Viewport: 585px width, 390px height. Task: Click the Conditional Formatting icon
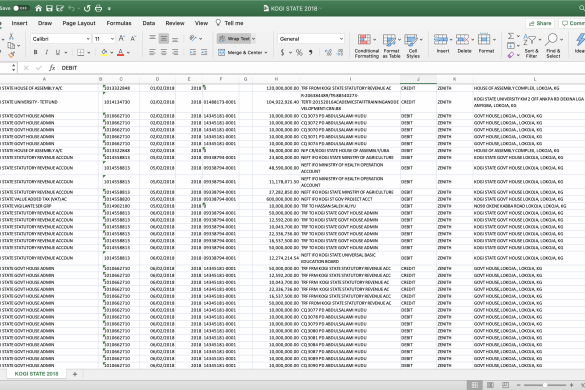tap(364, 40)
